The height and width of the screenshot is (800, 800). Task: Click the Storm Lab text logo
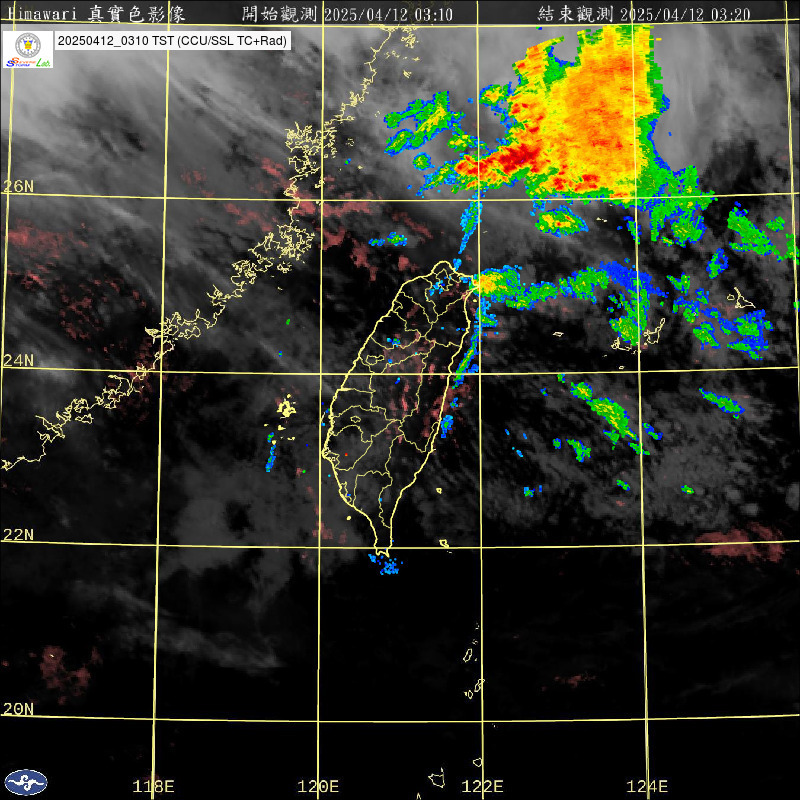pos(27,62)
